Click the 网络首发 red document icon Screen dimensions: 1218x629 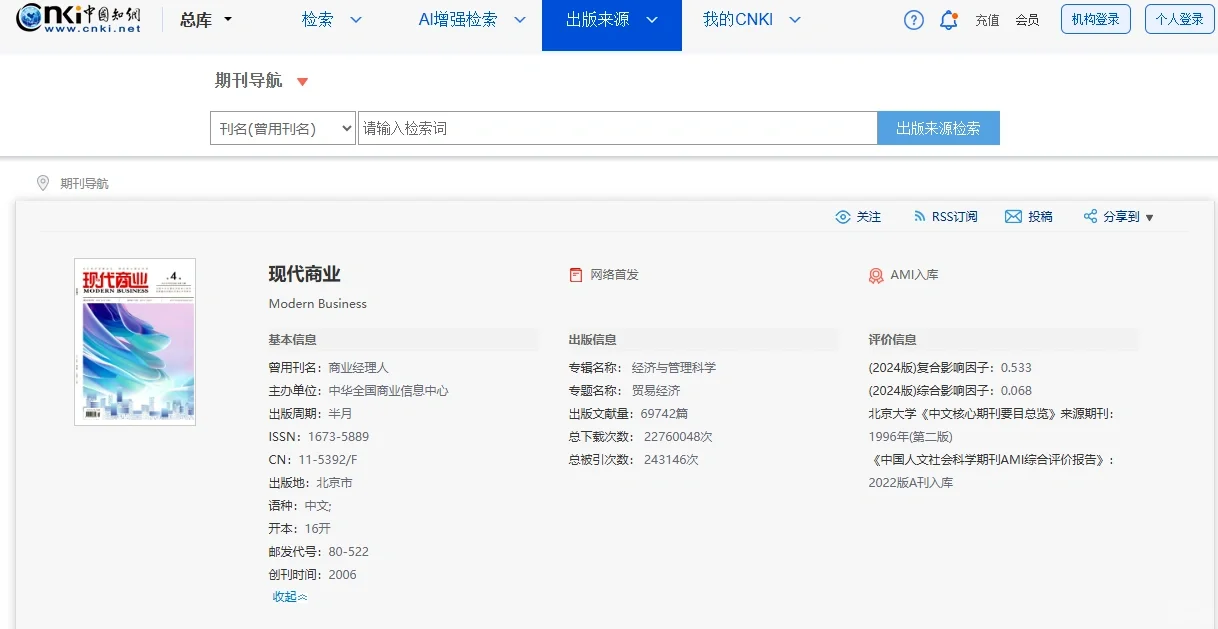click(576, 275)
